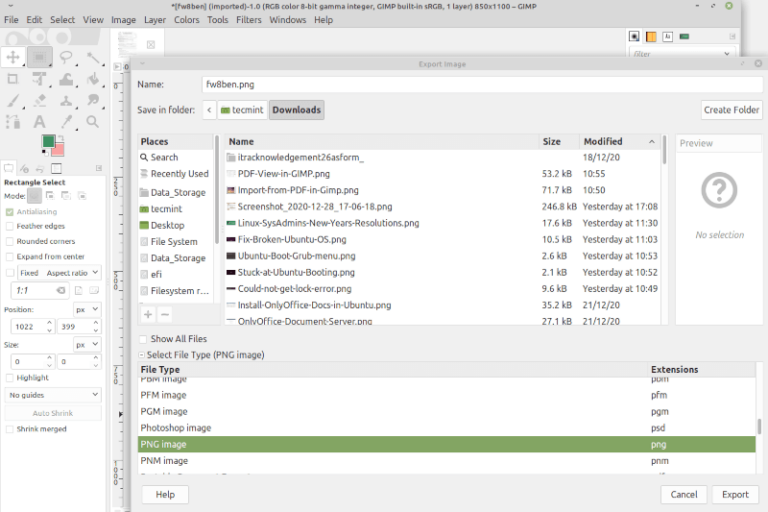Click the Export button
Image resolution: width=768 pixels, height=512 pixels.
pos(735,494)
